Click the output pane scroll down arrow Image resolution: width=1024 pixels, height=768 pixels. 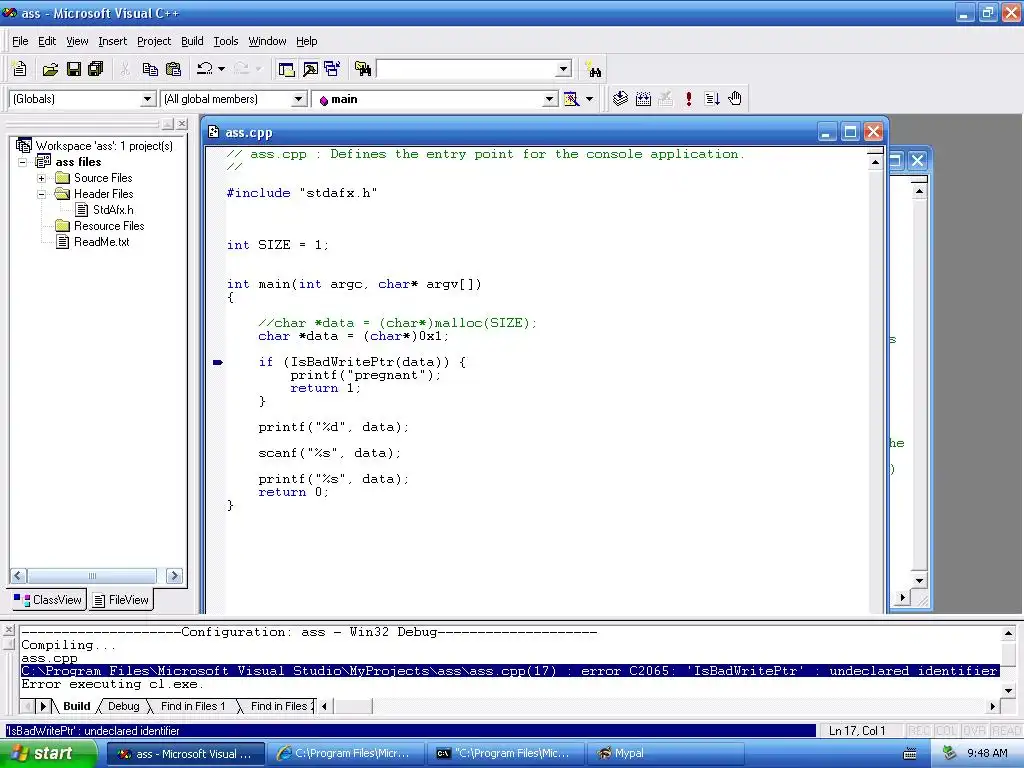point(1008,690)
